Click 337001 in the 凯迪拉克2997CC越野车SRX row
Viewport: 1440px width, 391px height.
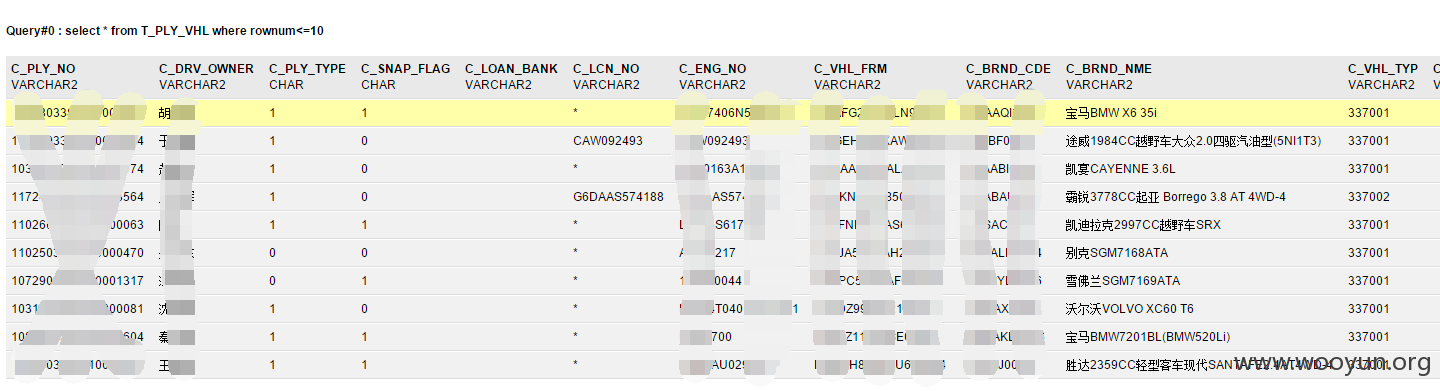[x=1368, y=225]
